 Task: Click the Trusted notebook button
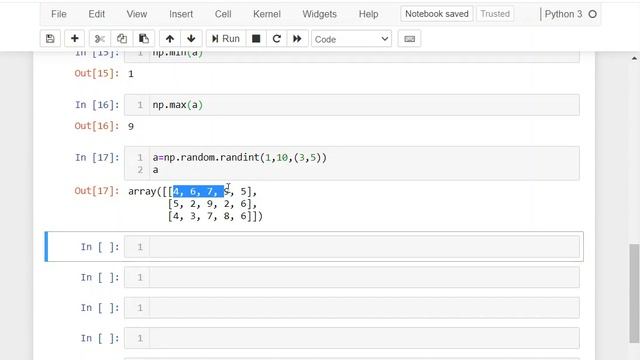(495, 14)
